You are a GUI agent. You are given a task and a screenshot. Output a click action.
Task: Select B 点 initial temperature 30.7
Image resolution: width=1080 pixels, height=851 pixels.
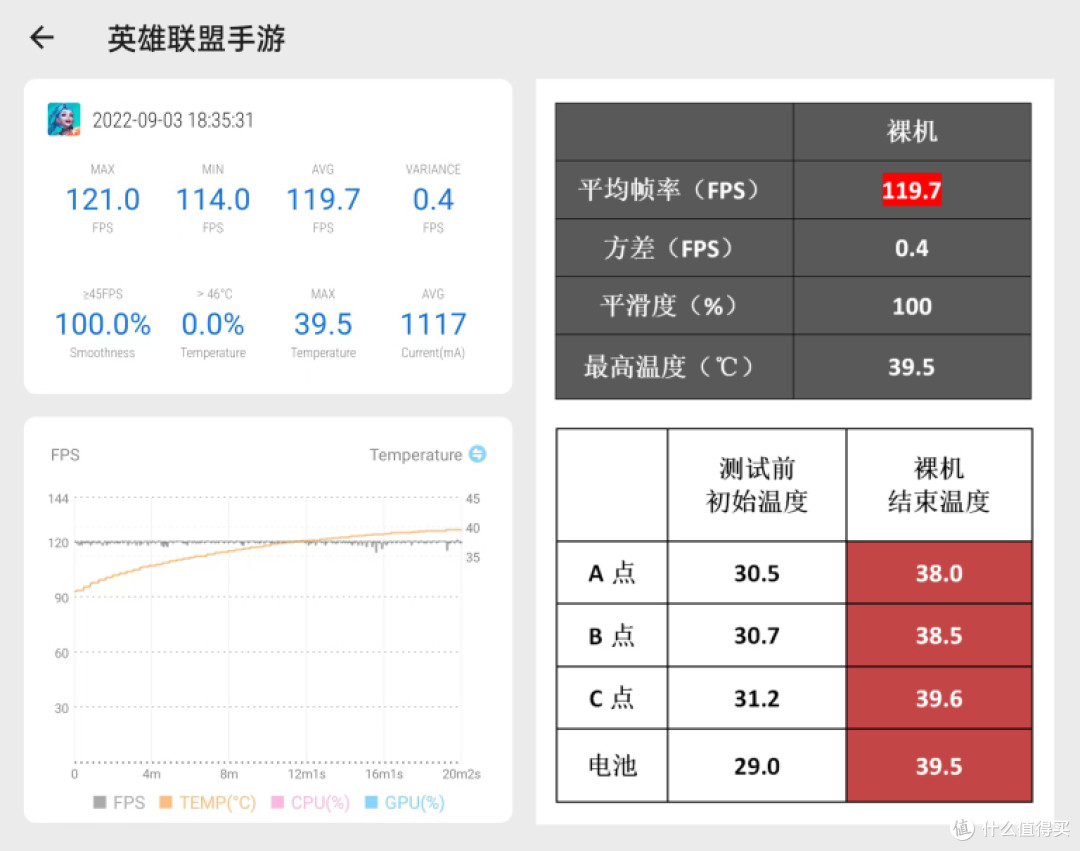[757, 635]
